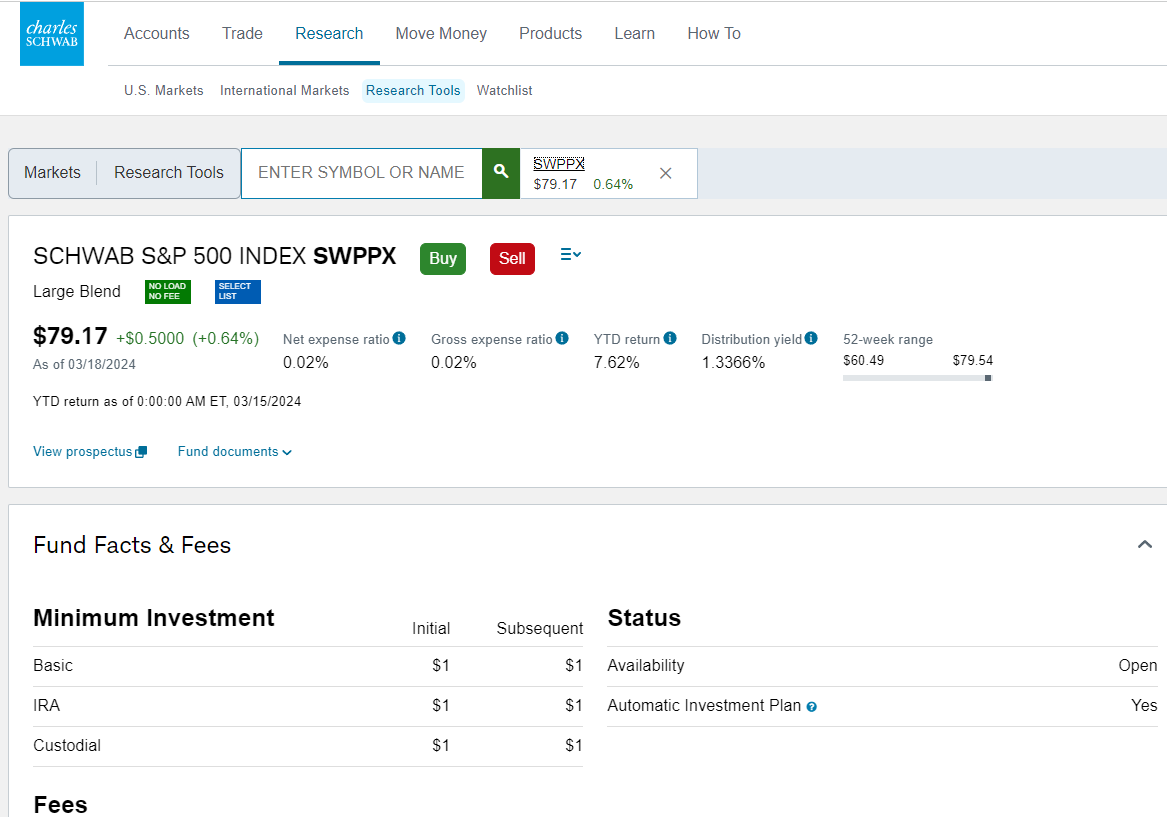Open the Learn menu
This screenshot has width=1167, height=817.
coord(634,33)
